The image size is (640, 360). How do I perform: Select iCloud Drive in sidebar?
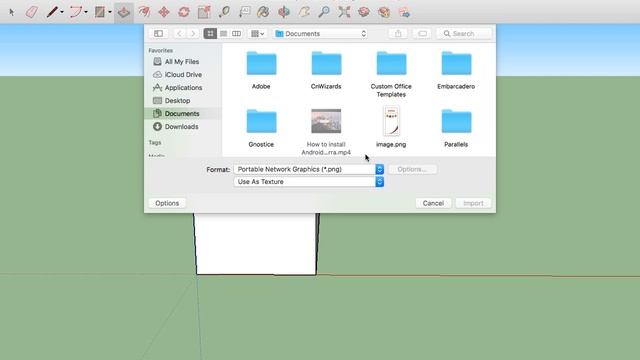[183, 75]
